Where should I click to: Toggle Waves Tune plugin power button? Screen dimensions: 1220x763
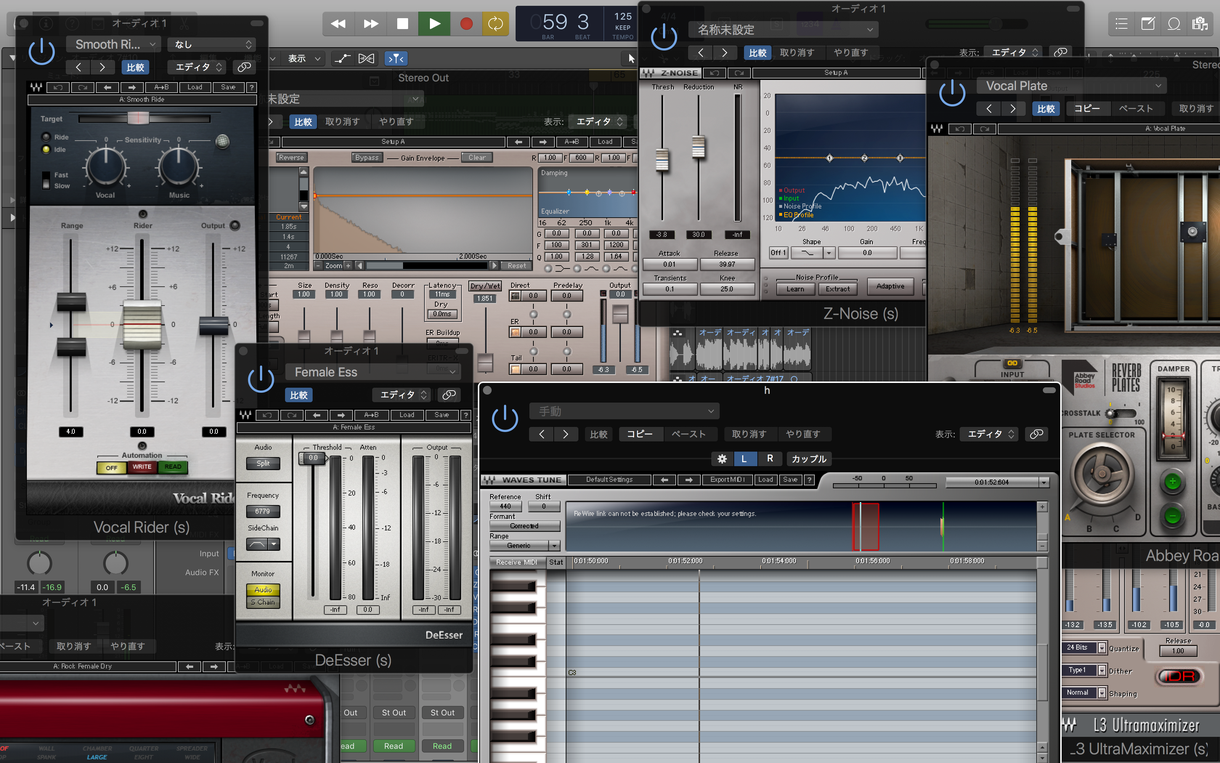[505, 418]
